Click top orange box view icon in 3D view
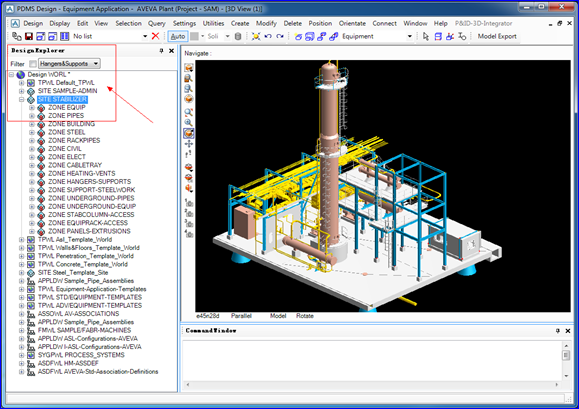Viewport: 579px width, 409px height. (189, 68)
